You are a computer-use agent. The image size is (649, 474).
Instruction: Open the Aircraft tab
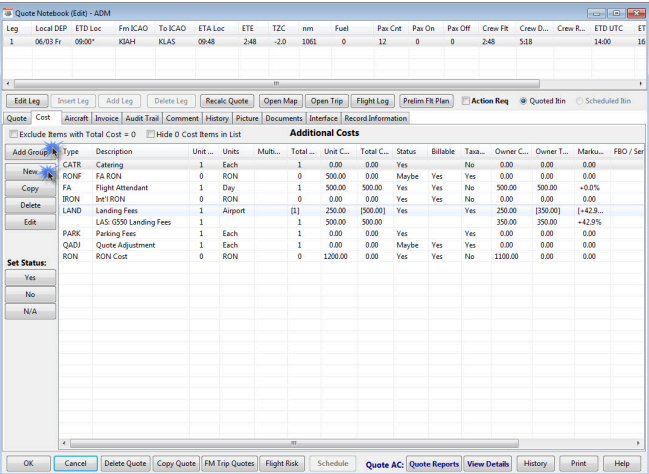76,118
